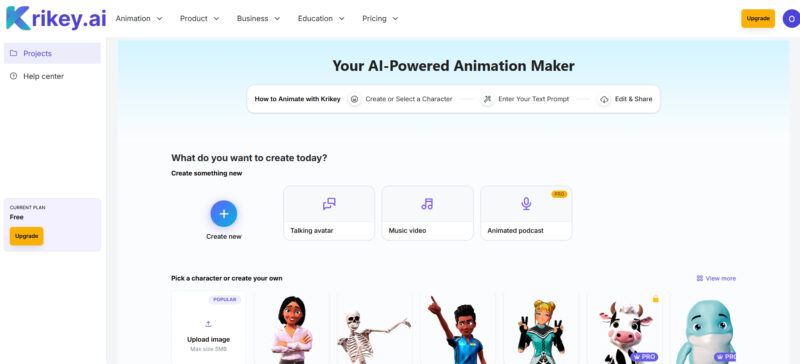Click the Enter Your Text Prompt step icon
Viewport: 800px width, 364px height.
[488, 99]
